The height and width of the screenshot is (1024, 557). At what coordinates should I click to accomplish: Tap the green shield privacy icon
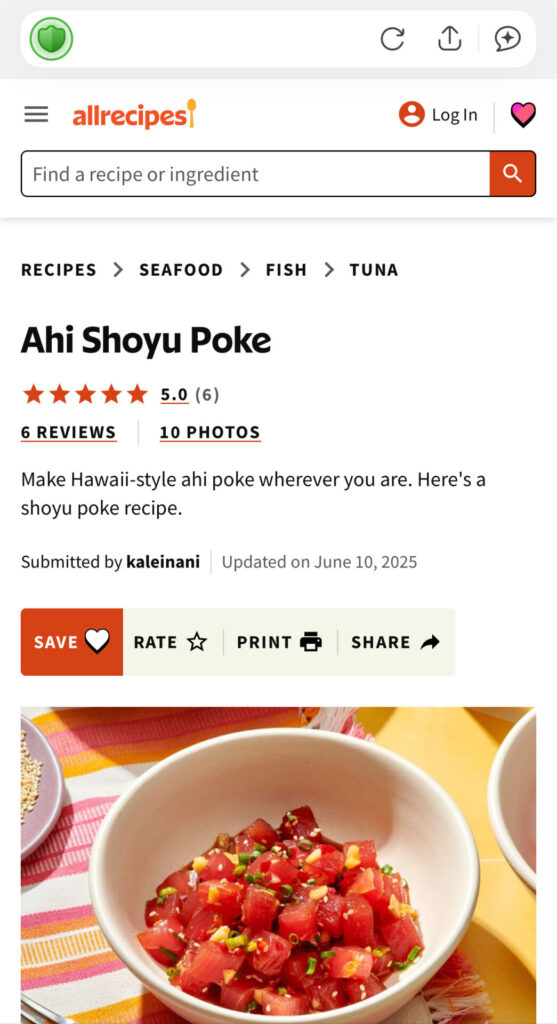tap(51, 39)
